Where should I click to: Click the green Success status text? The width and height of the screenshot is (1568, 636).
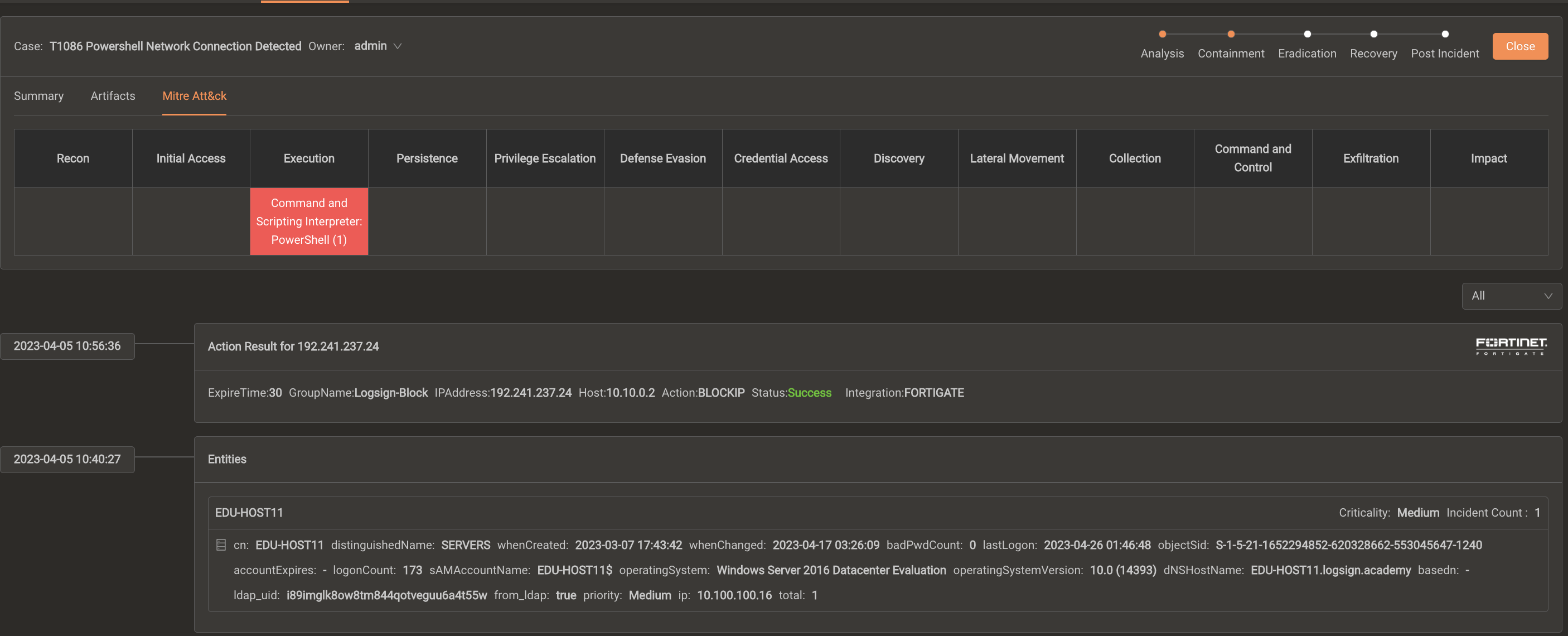[x=810, y=393]
